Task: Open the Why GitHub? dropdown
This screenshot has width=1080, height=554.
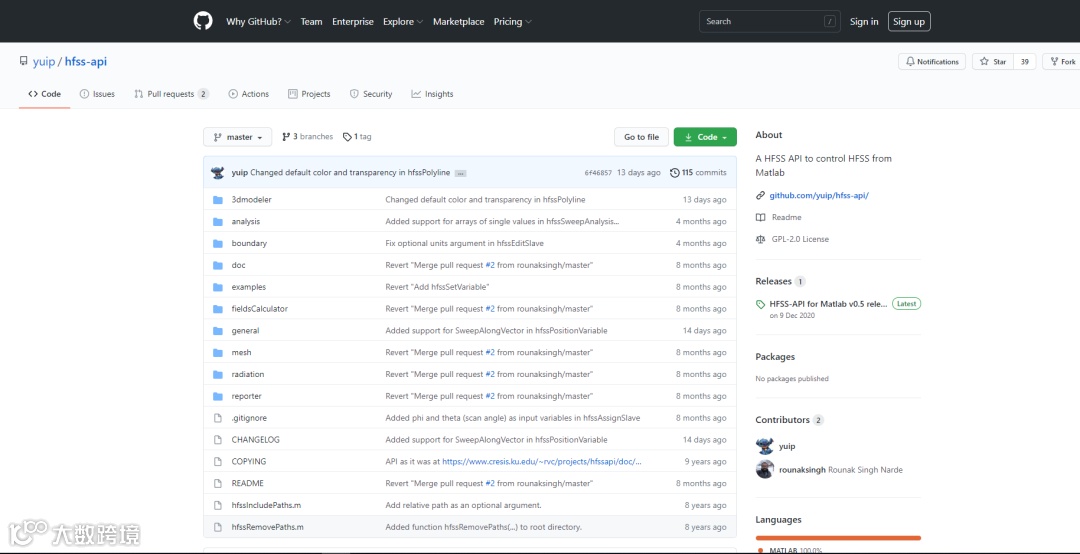Action: pyautogui.click(x=258, y=21)
